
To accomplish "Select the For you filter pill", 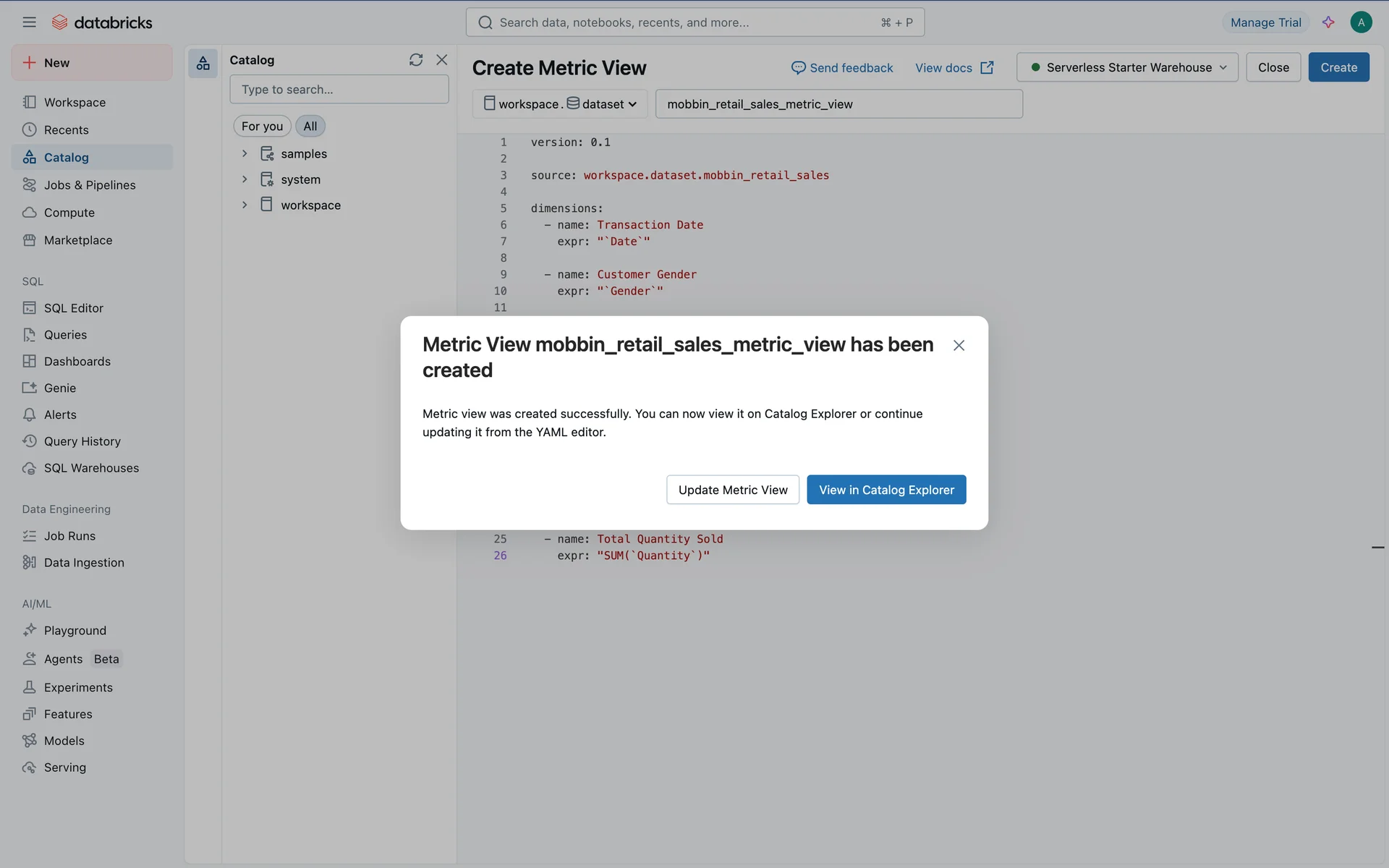I will pos(262,126).
